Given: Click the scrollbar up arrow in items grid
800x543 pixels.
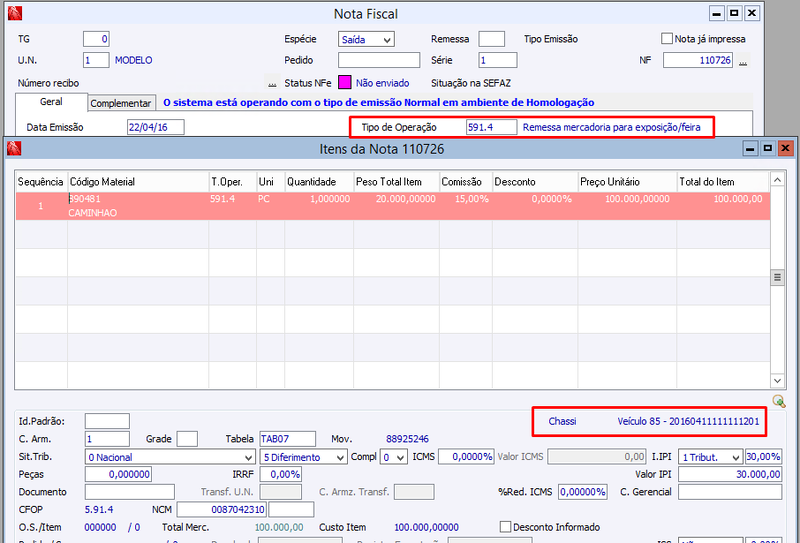Looking at the screenshot, I should coord(777,180).
